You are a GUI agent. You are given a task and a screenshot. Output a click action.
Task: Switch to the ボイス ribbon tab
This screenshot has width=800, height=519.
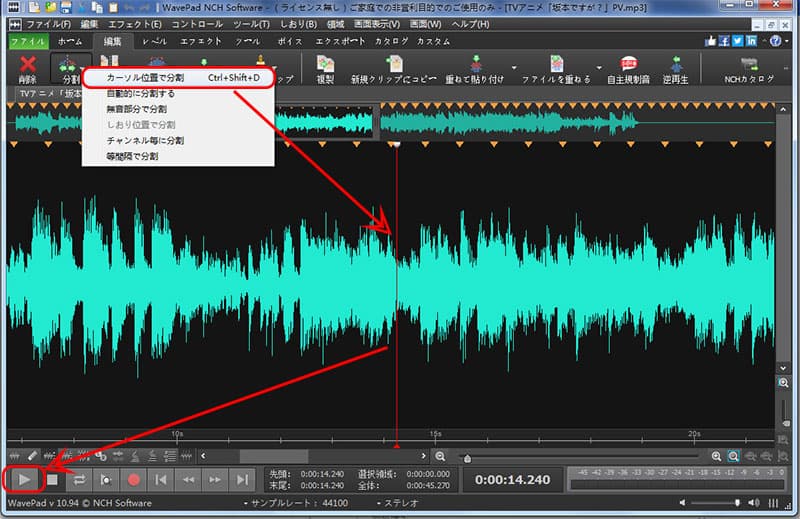pyautogui.click(x=290, y=41)
